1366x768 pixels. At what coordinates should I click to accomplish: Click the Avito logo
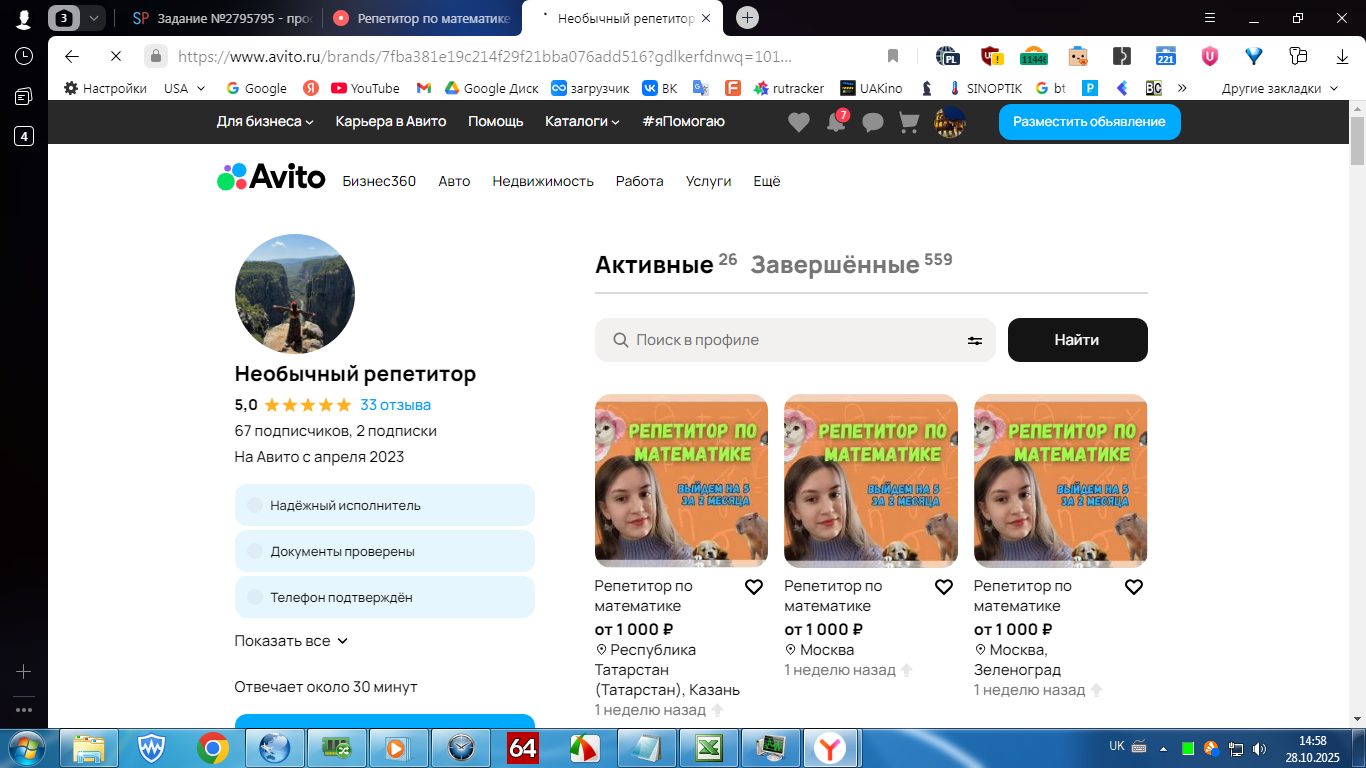click(x=271, y=177)
